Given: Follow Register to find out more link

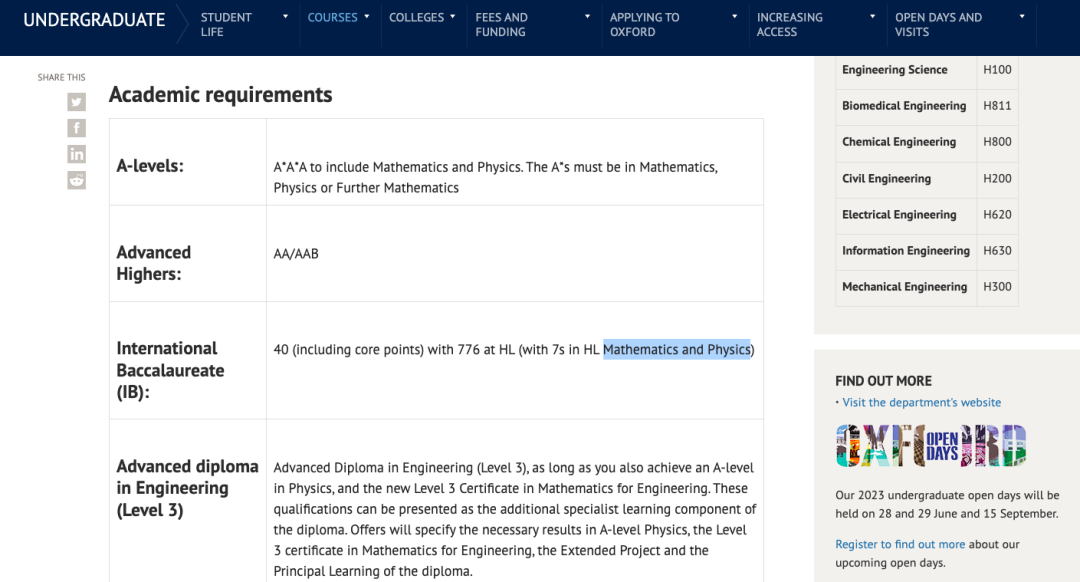Looking at the screenshot, I should [900, 544].
